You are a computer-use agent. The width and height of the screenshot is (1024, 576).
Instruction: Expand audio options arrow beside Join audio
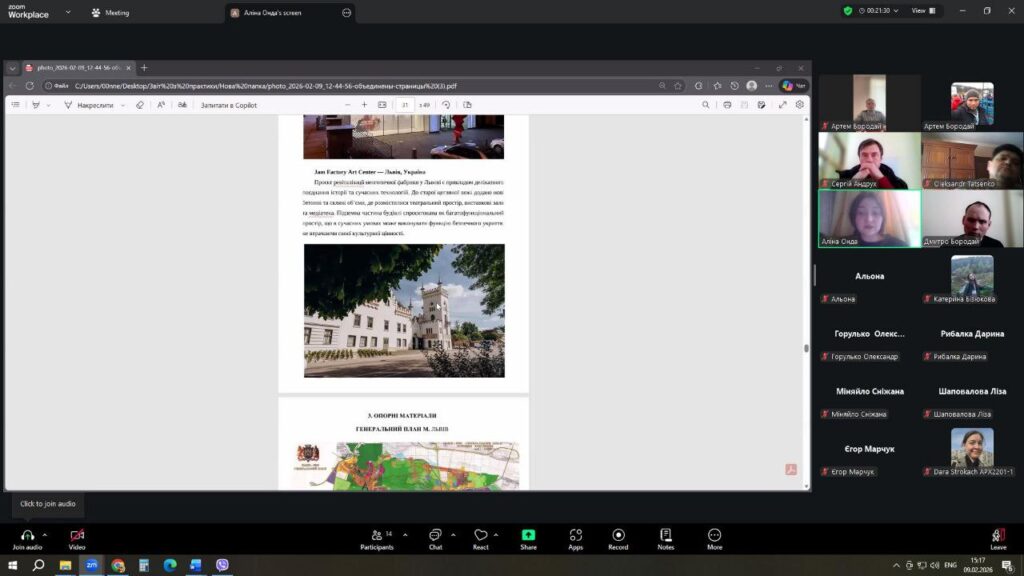tap(45, 533)
